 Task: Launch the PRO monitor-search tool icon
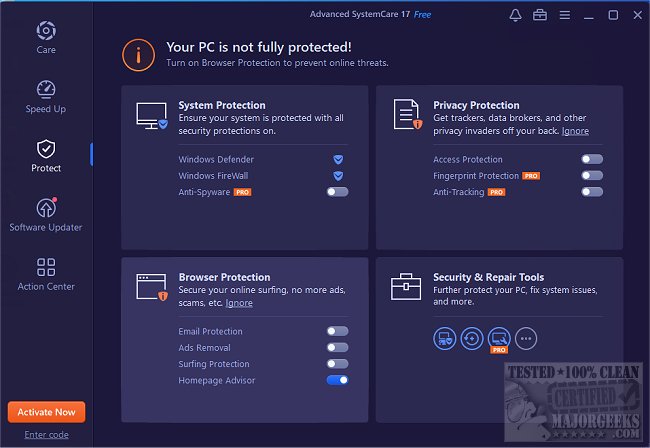(x=499, y=339)
